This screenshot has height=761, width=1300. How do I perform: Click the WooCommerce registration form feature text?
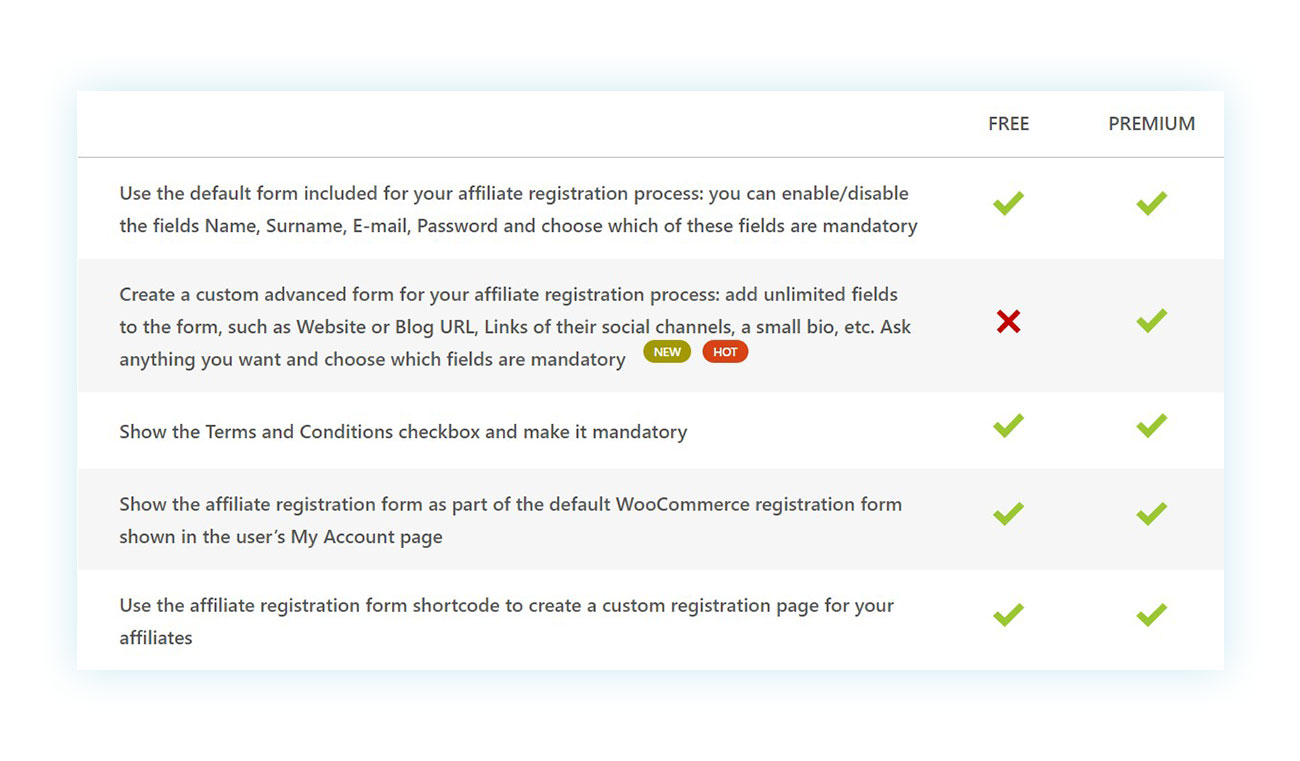[x=510, y=520]
